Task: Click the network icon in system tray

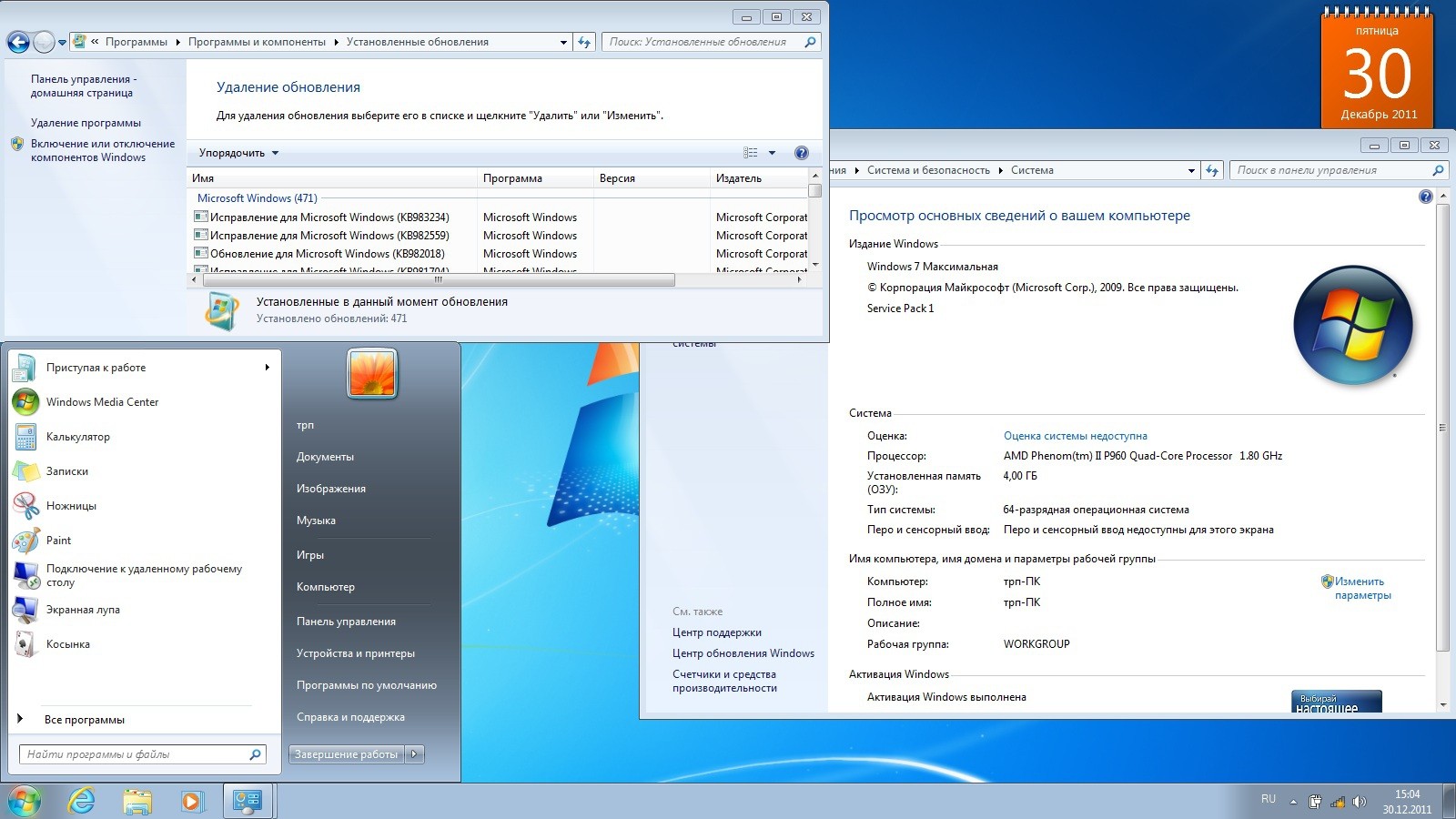Action: tap(1338, 802)
